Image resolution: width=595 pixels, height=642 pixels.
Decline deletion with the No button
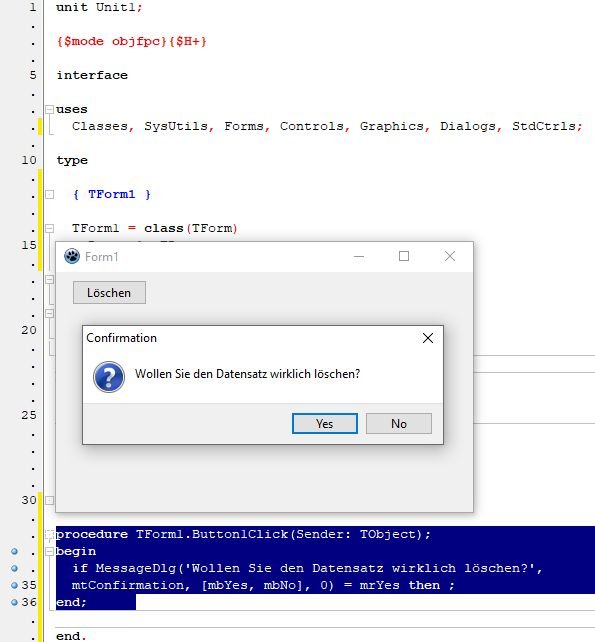click(x=399, y=423)
